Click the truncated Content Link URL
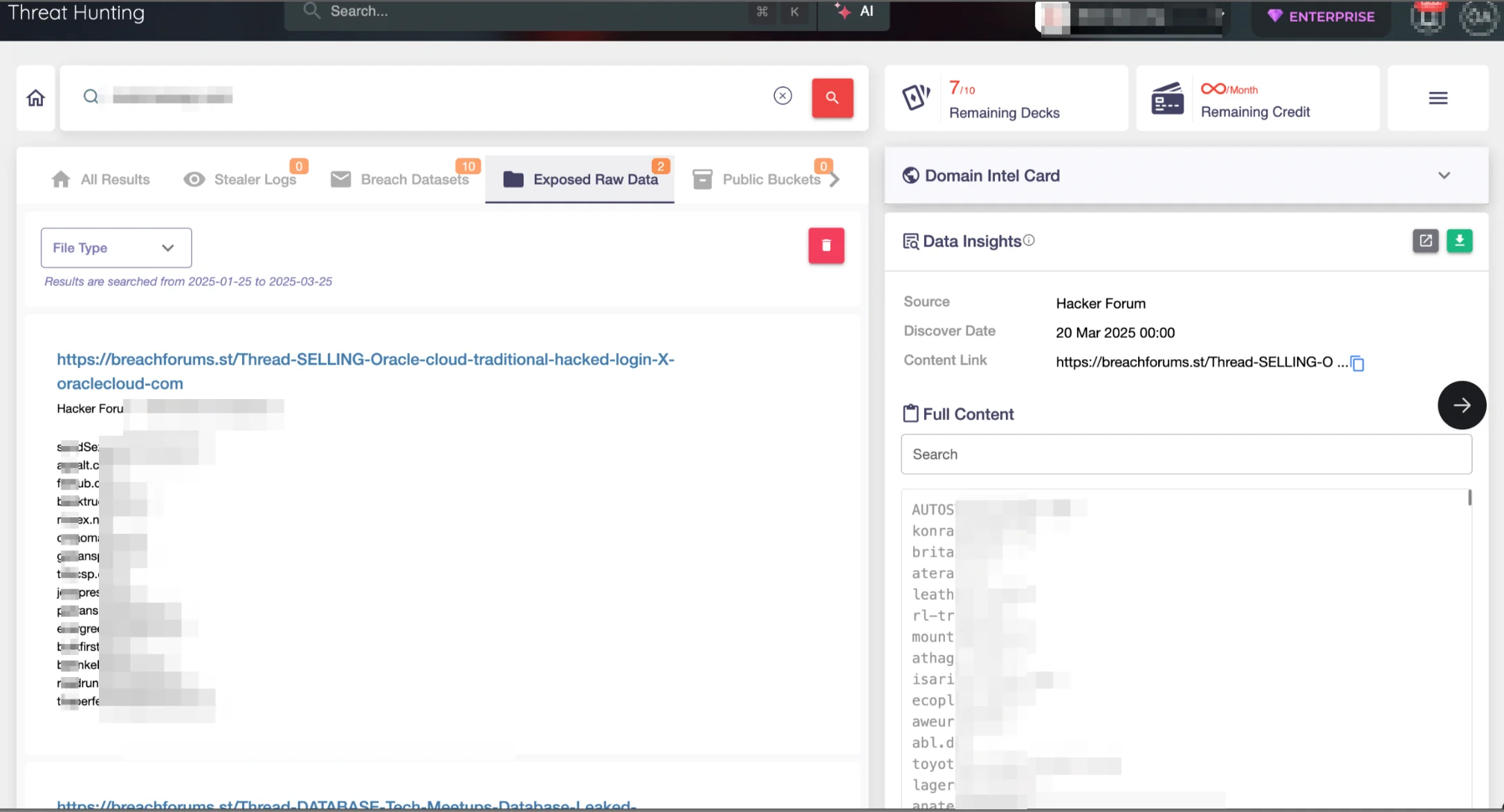1504x812 pixels. 1202,362
